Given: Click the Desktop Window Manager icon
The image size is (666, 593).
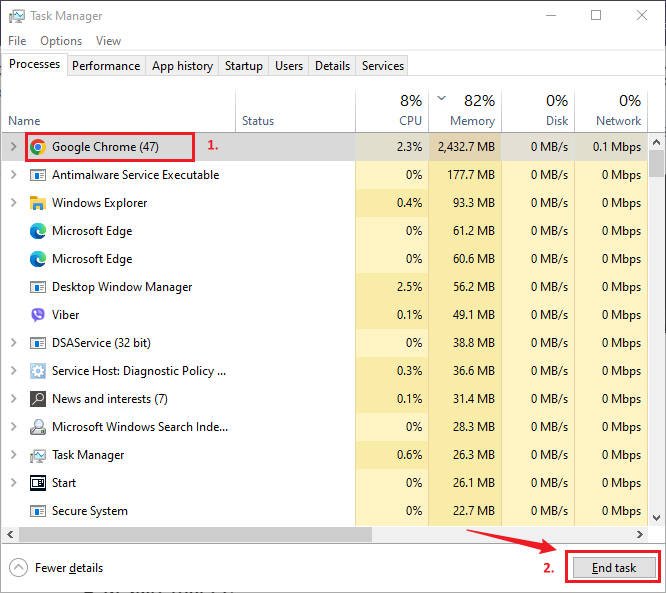Looking at the screenshot, I should [x=38, y=287].
